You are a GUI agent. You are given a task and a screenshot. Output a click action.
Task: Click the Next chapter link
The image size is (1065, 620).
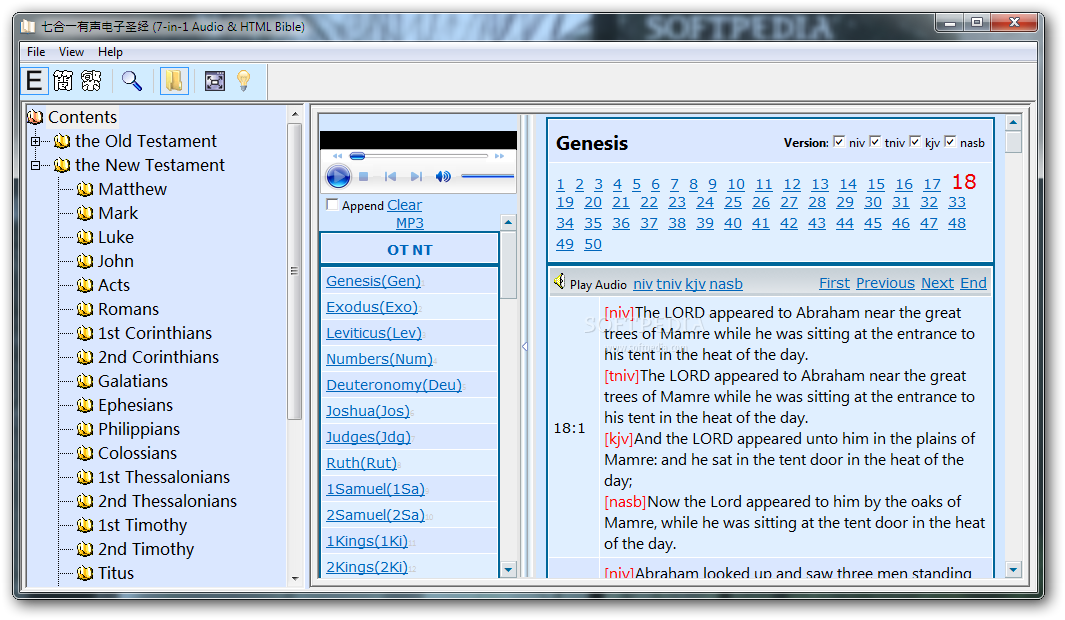coord(937,283)
